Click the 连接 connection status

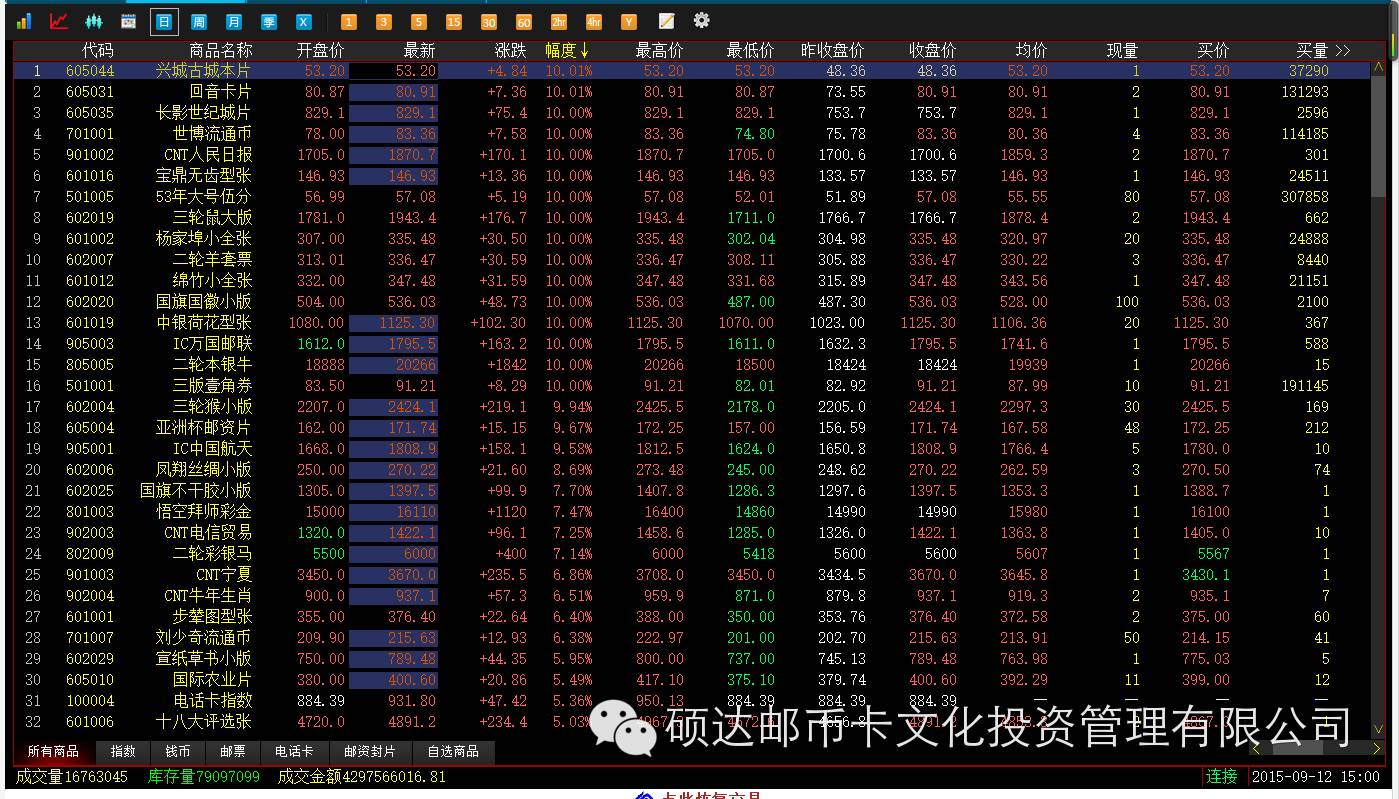click(1221, 776)
